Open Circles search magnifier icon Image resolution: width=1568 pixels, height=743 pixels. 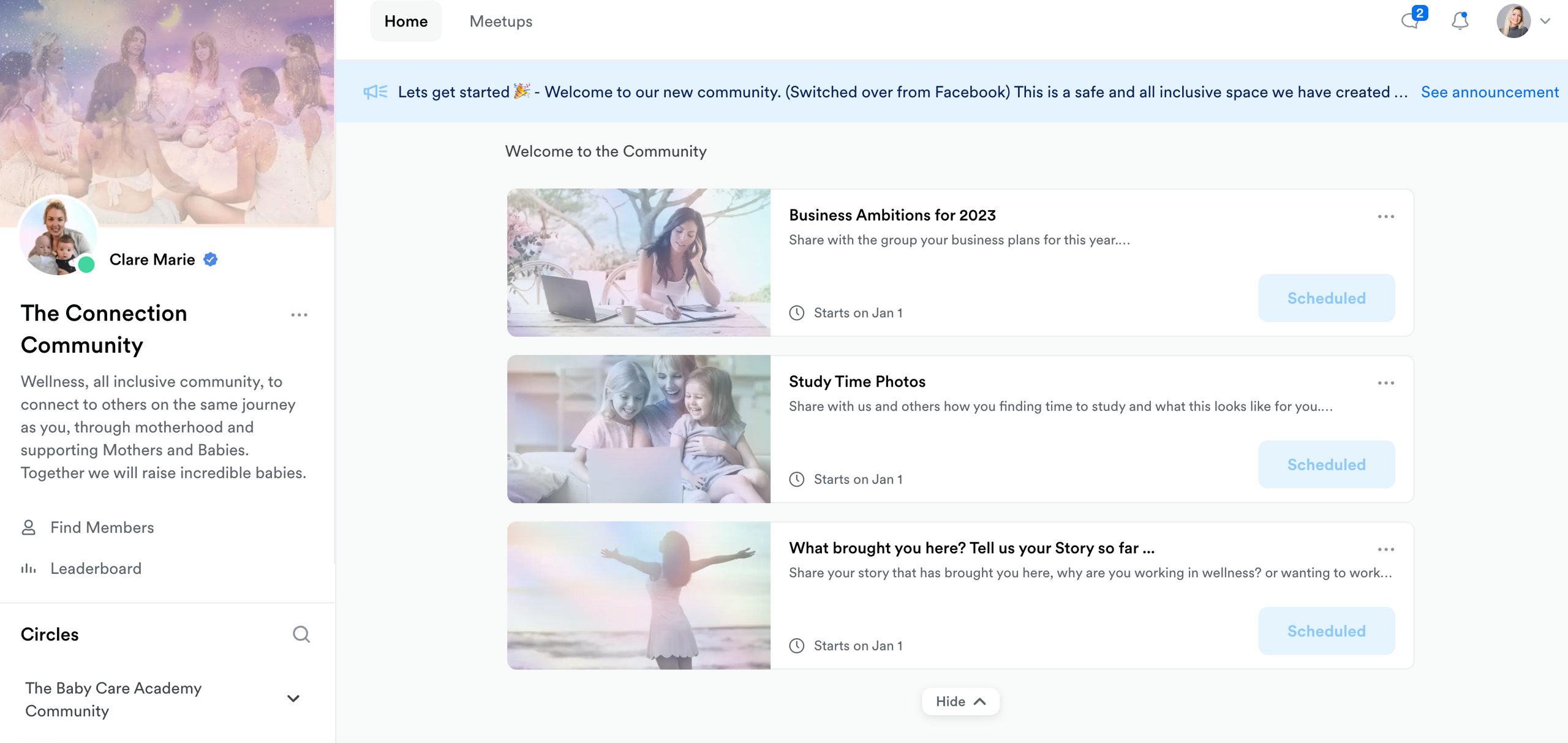click(x=301, y=634)
